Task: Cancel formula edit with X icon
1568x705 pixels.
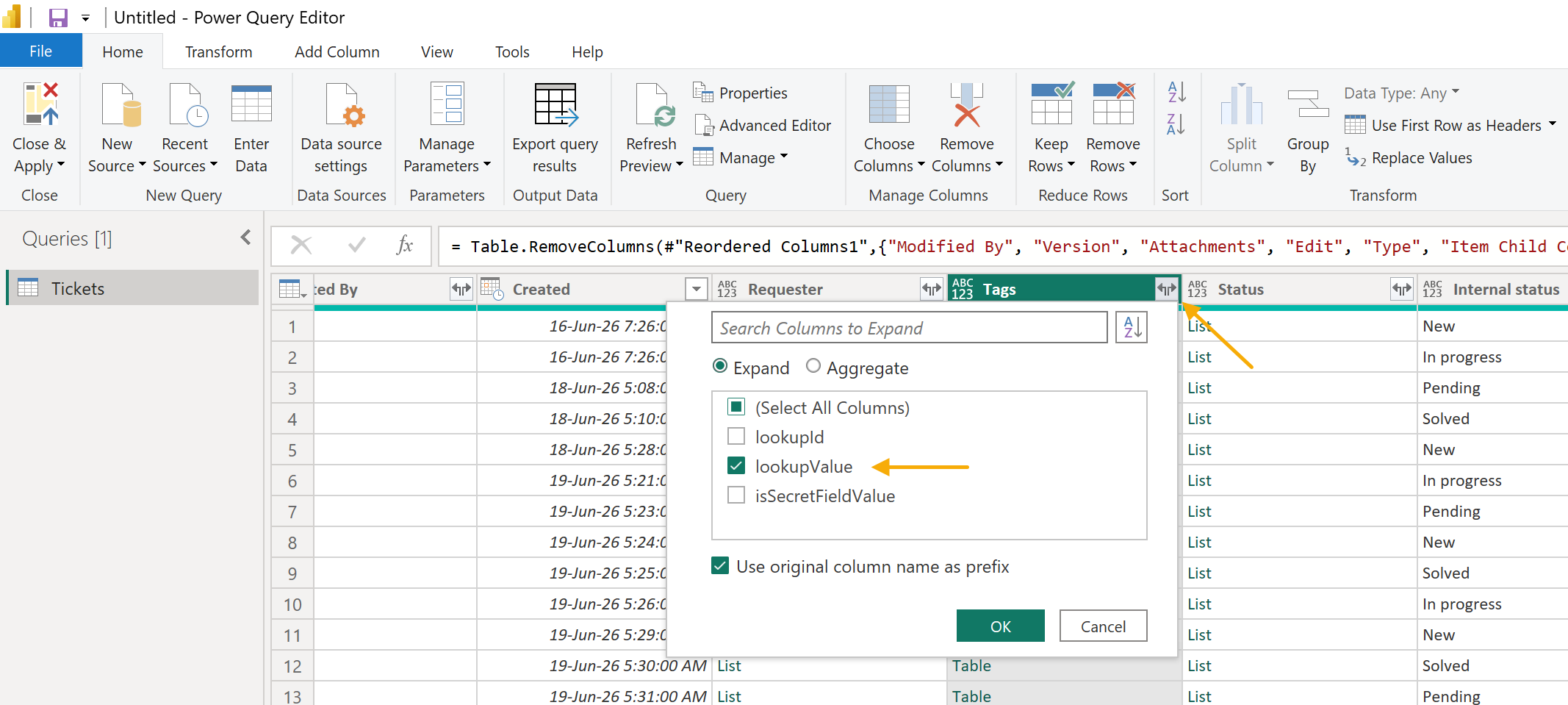Action: tap(301, 245)
